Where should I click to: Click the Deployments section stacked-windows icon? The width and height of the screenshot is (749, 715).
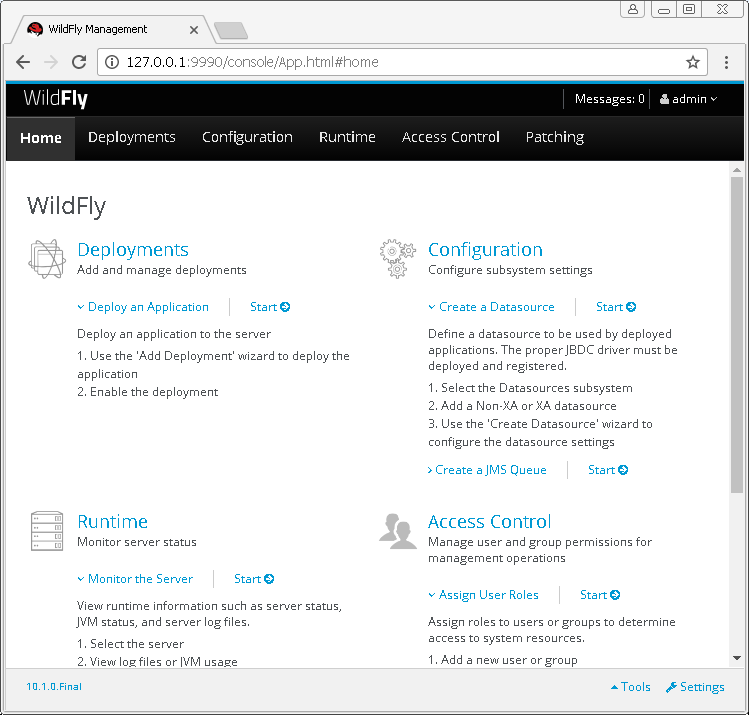[x=47, y=259]
